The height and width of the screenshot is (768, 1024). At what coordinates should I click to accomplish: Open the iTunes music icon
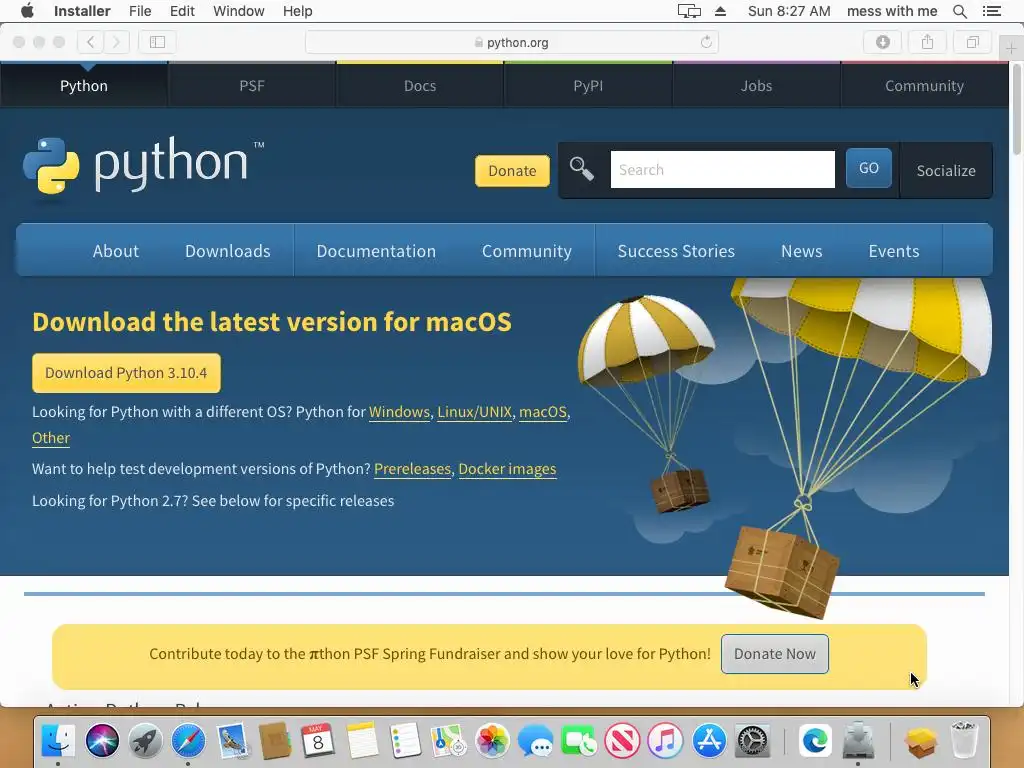point(665,741)
